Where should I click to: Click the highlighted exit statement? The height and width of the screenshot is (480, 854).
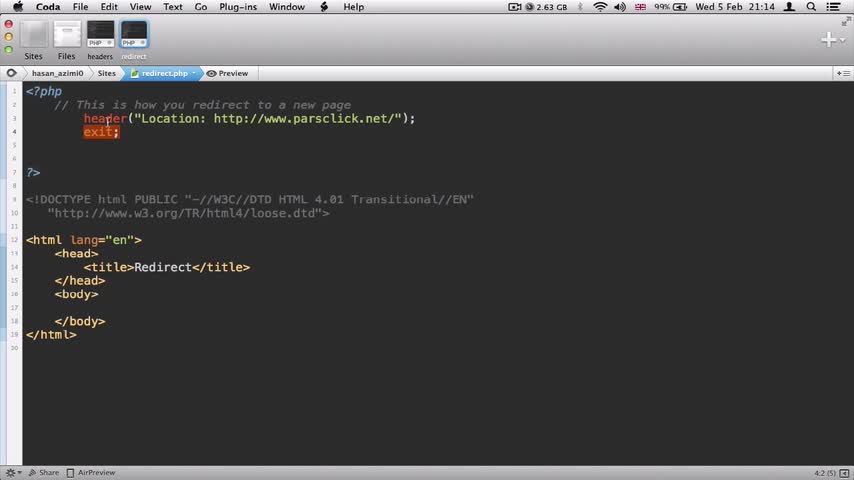point(101,132)
